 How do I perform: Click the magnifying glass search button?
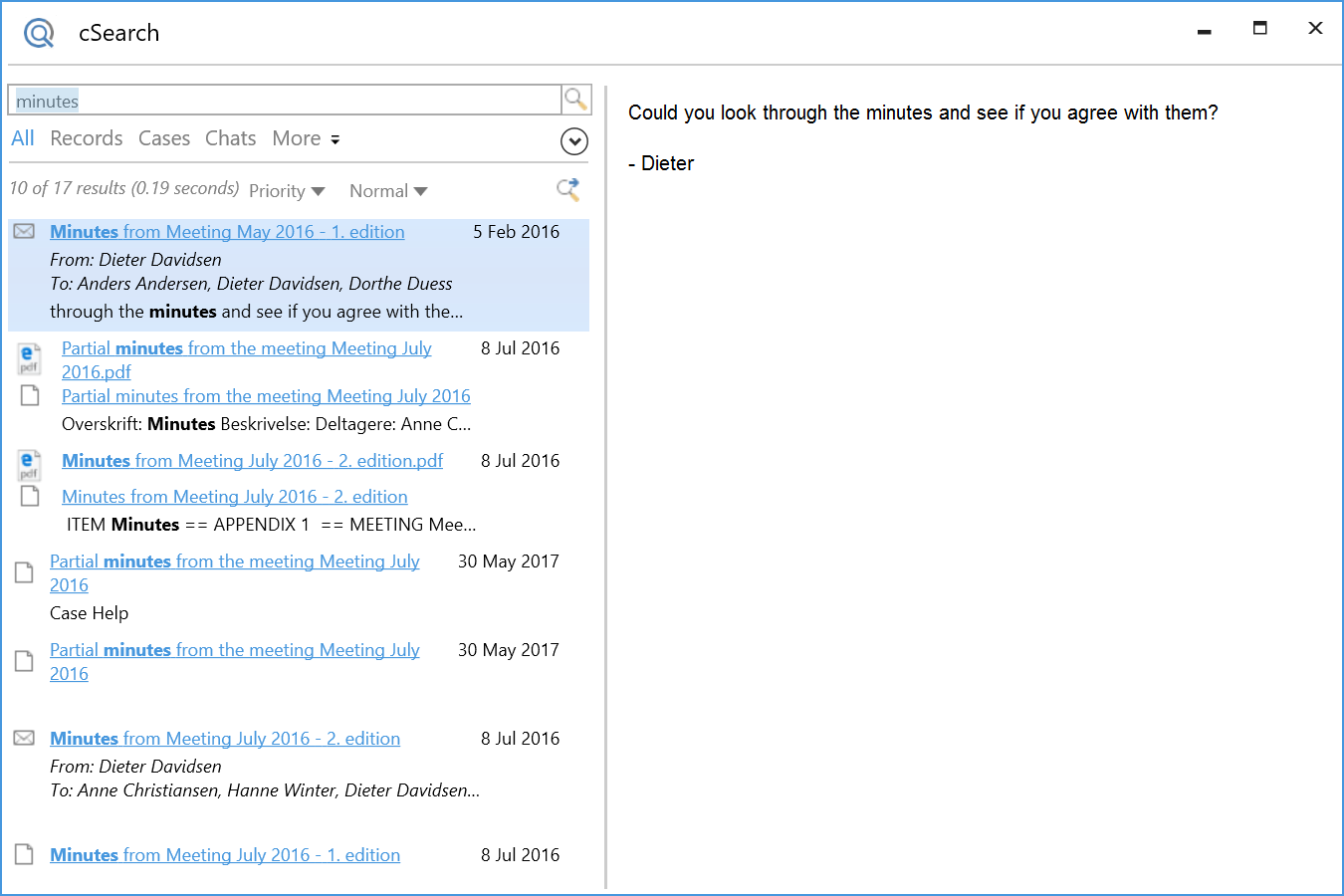tap(575, 100)
